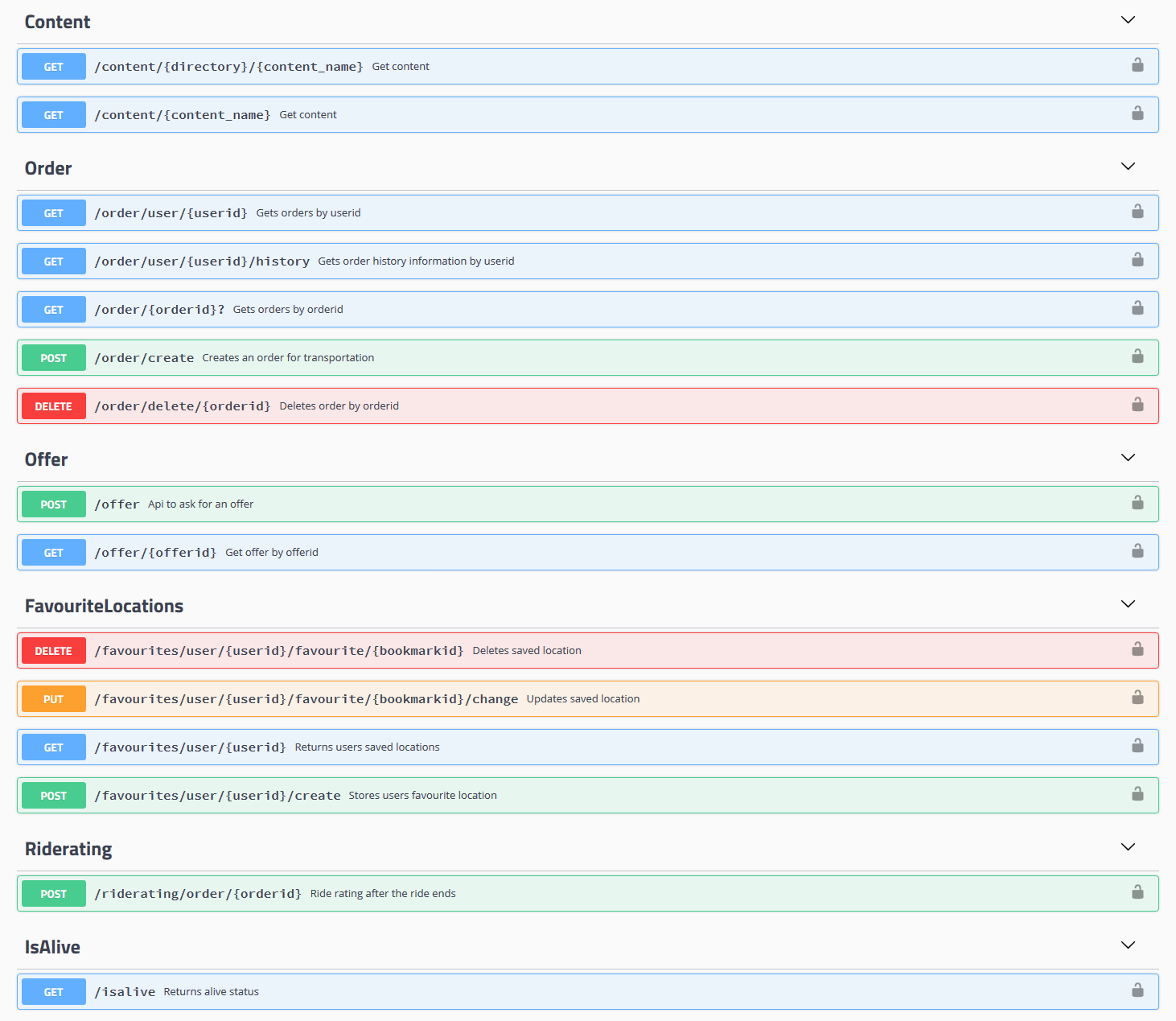Click the lock icon for POST /offer
This screenshot has height=1021, width=1176.
1137,503
